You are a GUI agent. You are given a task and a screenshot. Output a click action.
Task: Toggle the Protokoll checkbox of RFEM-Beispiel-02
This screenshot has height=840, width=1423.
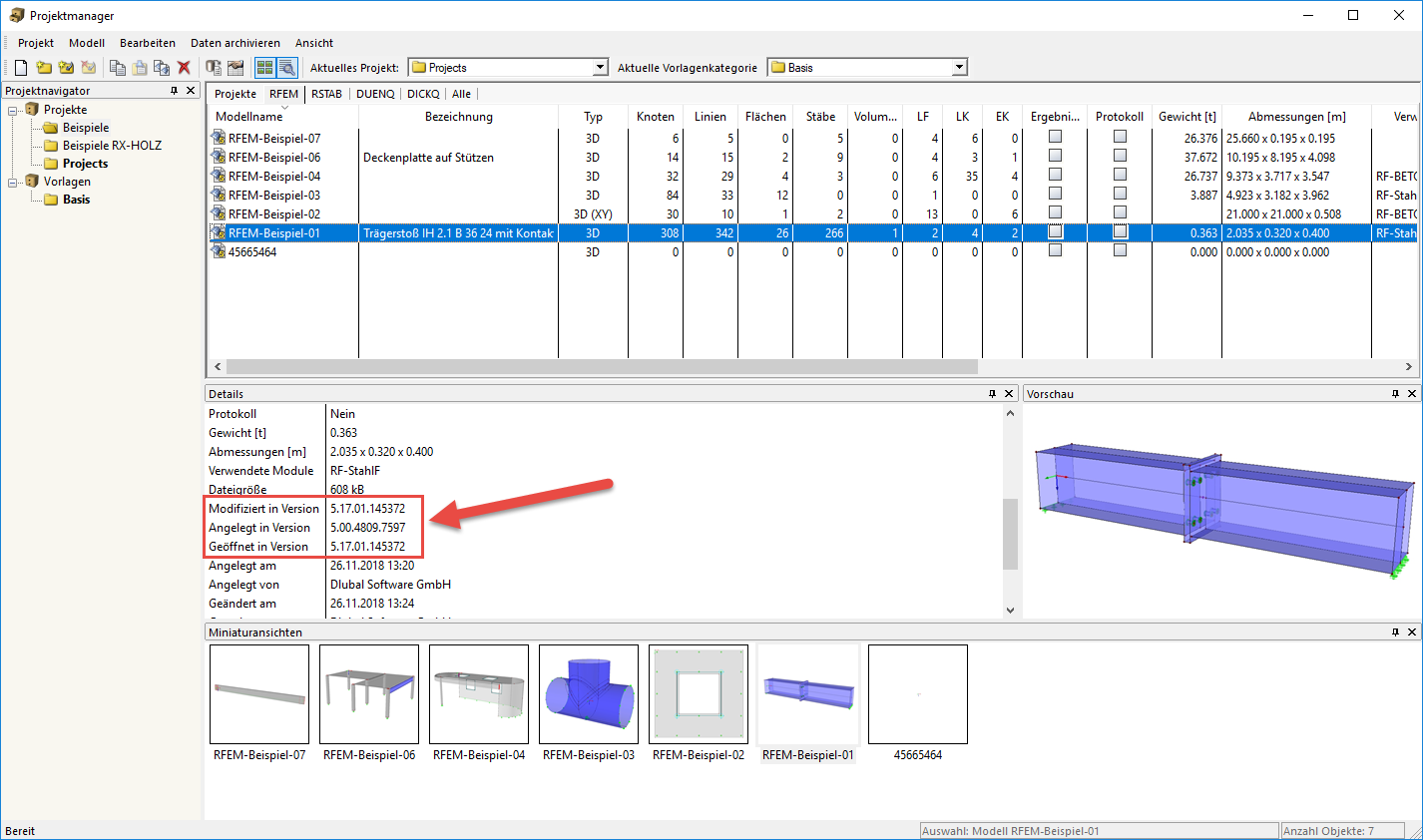[1120, 213]
